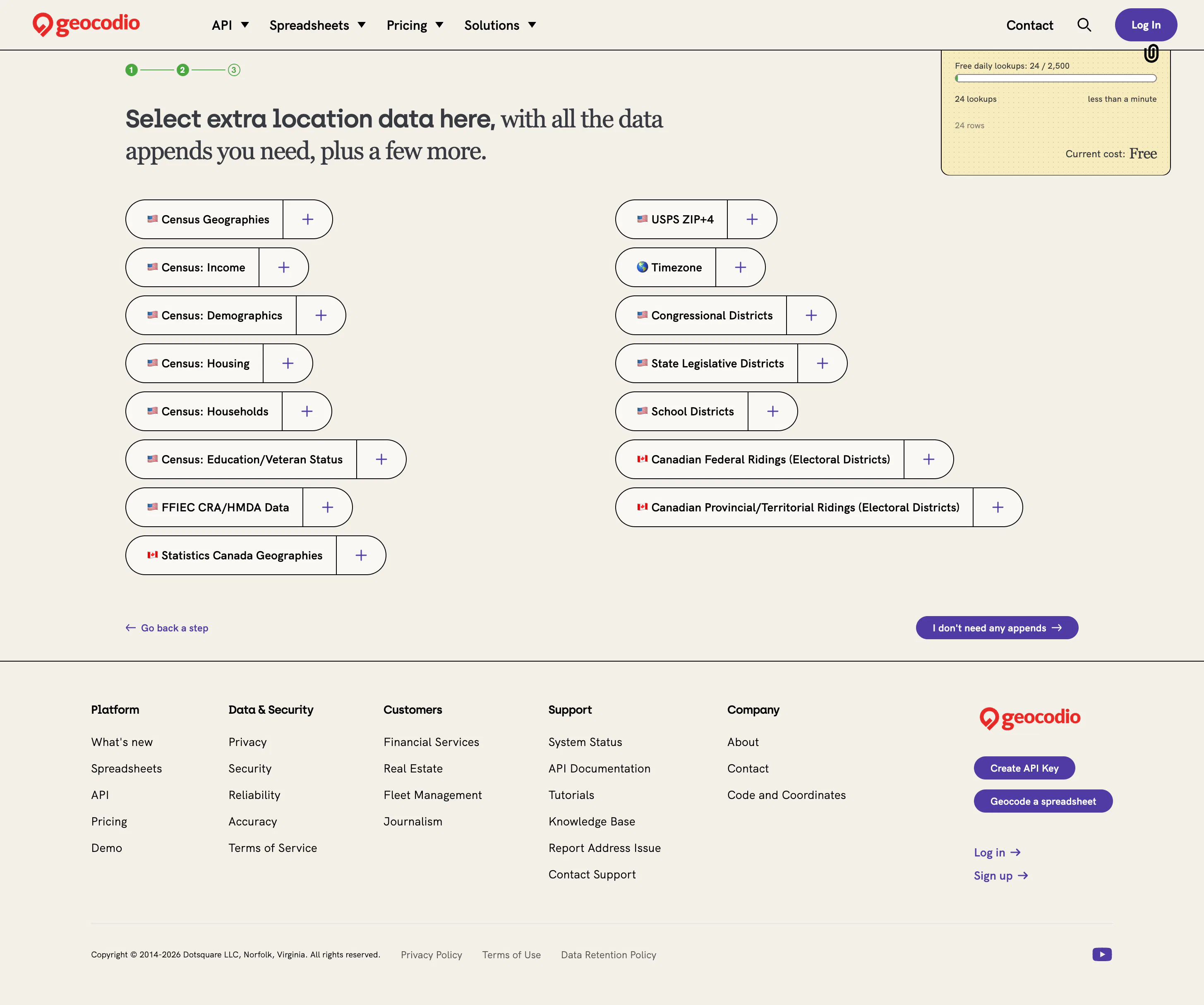Add the USPS ZIP+4 append

pyautogui.click(x=752, y=219)
